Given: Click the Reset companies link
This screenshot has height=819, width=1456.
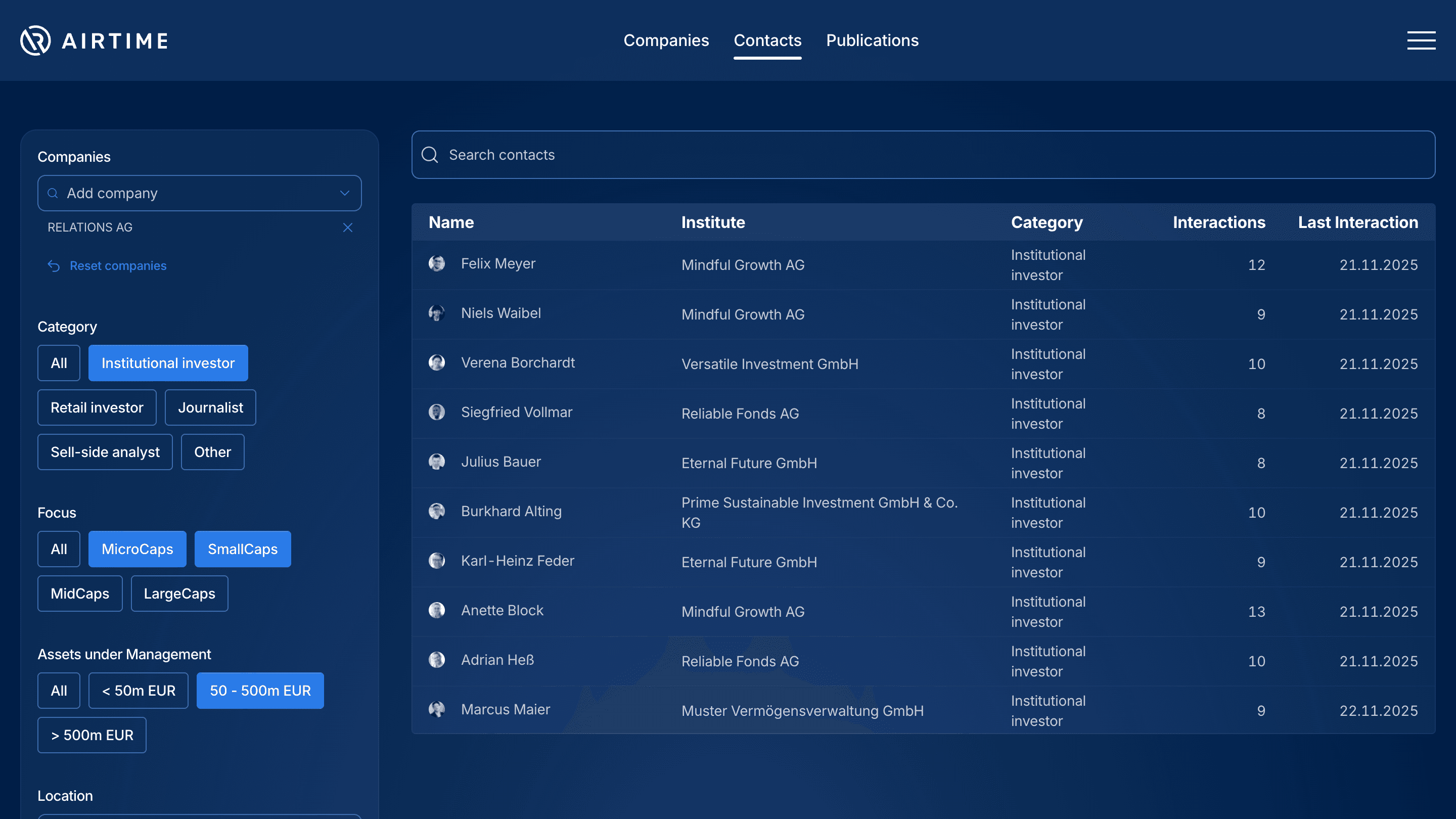Looking at the screenshot, I should [118, 265].
